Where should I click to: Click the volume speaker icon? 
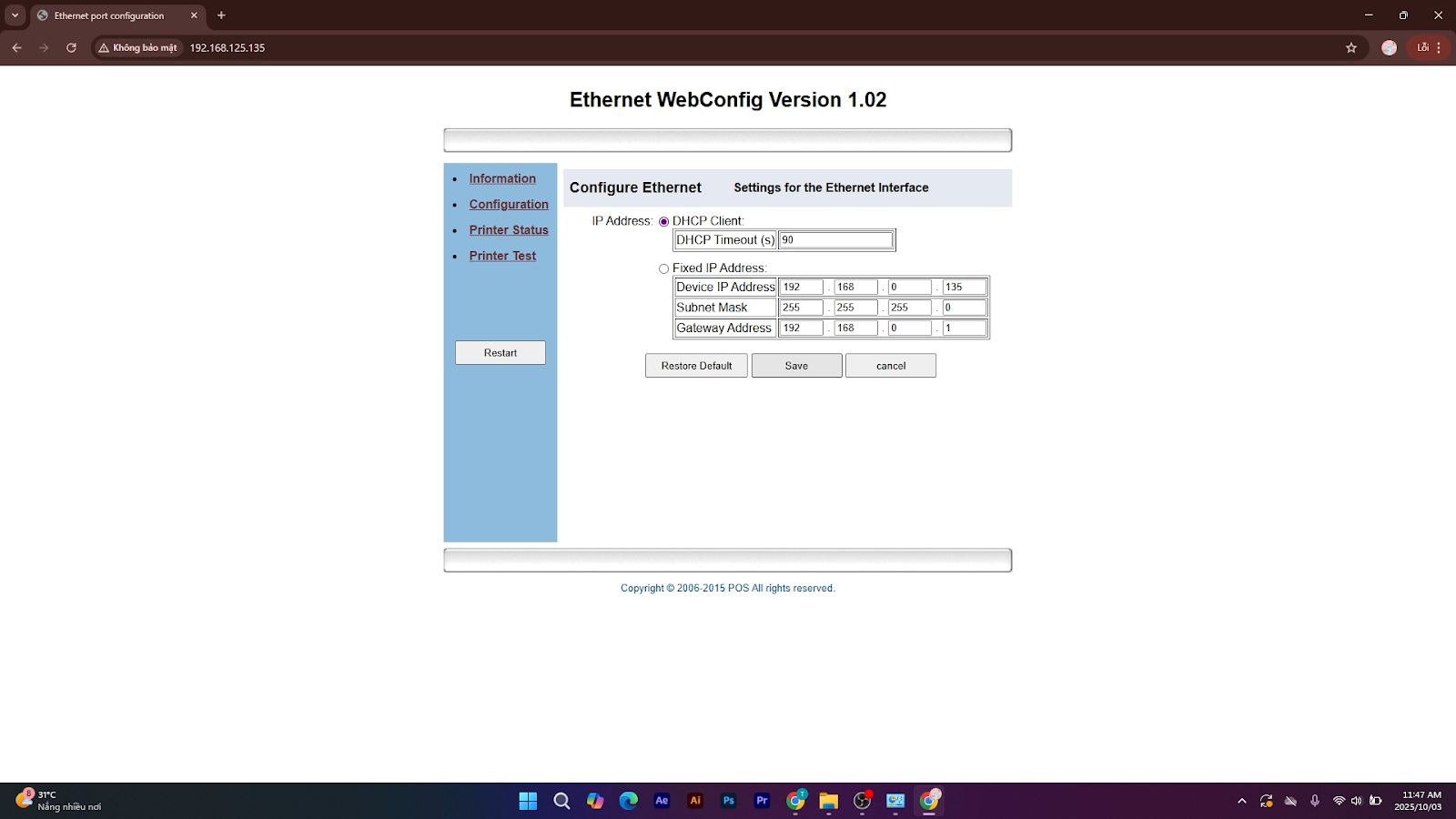click(1357, 801)
